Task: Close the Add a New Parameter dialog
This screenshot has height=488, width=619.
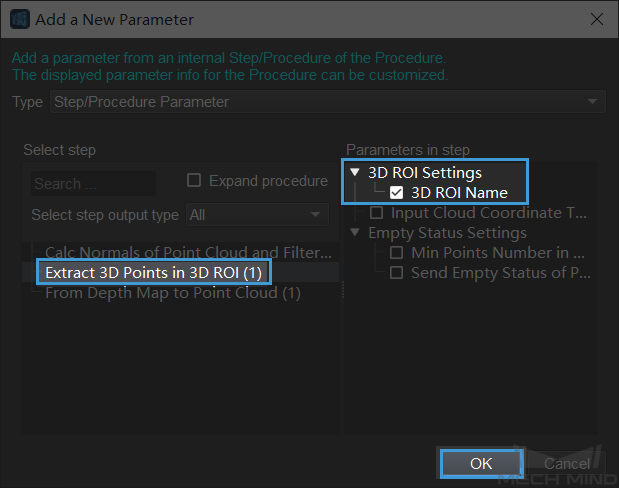Action: click(596, 19)
